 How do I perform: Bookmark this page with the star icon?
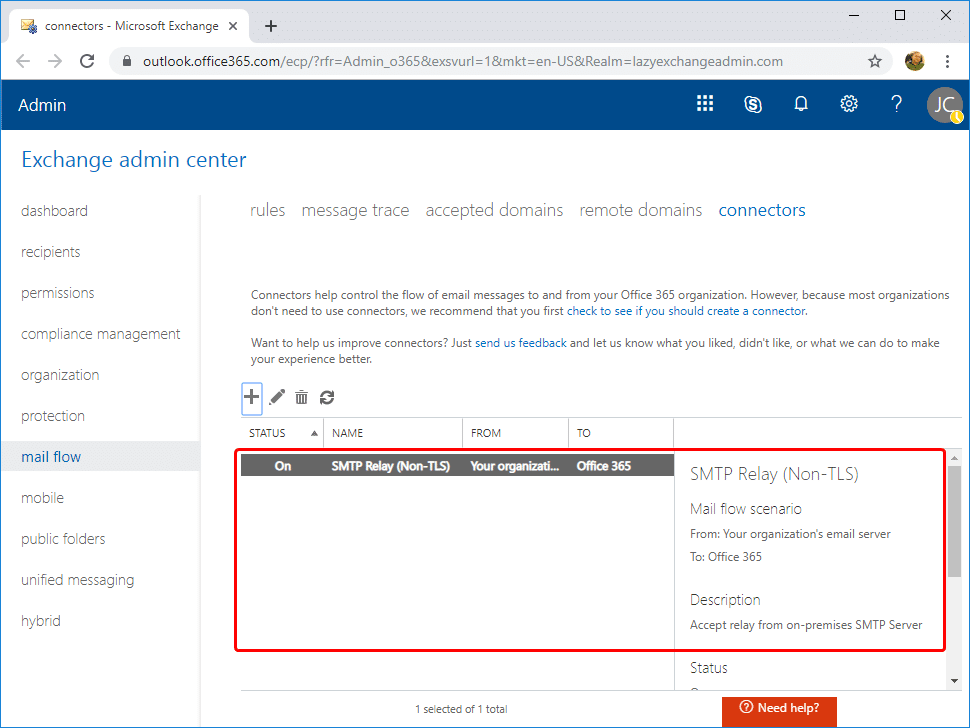pos(874,61)
